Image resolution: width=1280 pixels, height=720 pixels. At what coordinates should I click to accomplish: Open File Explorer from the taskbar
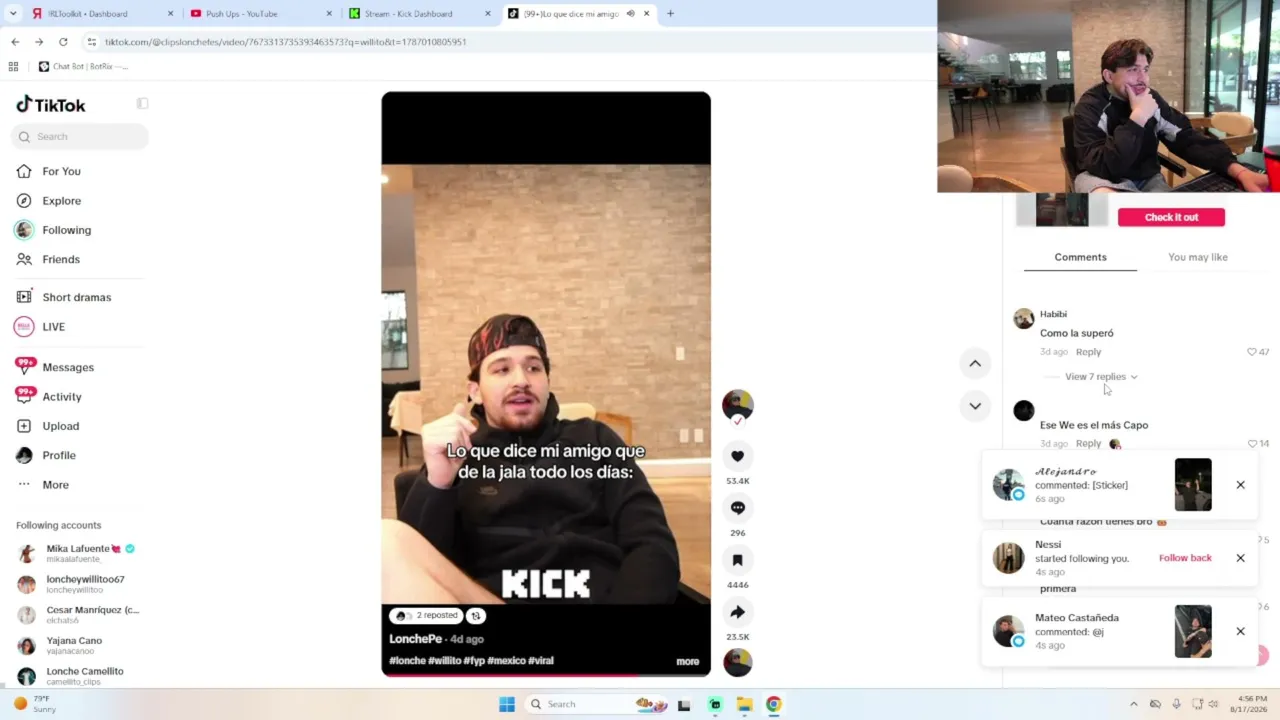point(744,704)
